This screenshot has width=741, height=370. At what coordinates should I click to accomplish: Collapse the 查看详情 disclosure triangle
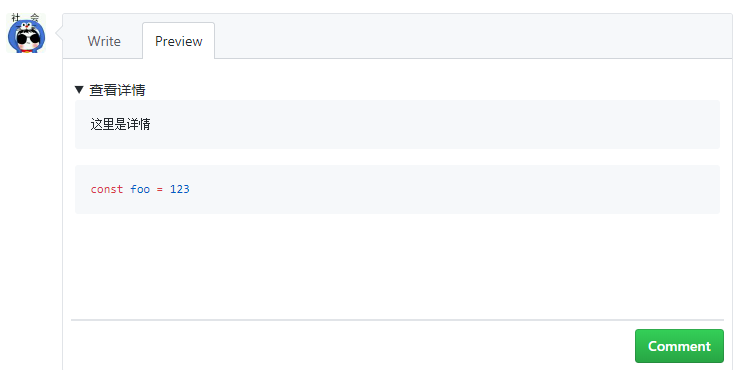[x=79, y=89]
